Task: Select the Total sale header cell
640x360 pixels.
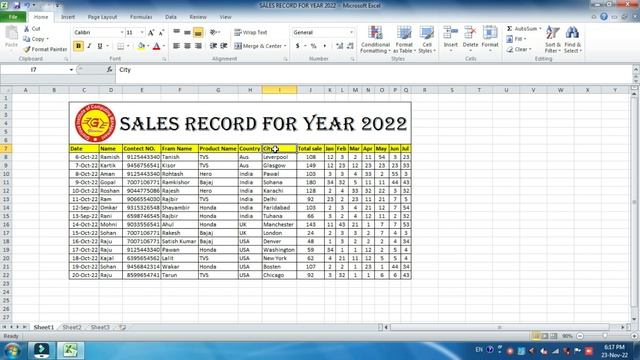Action: [310, 149]
